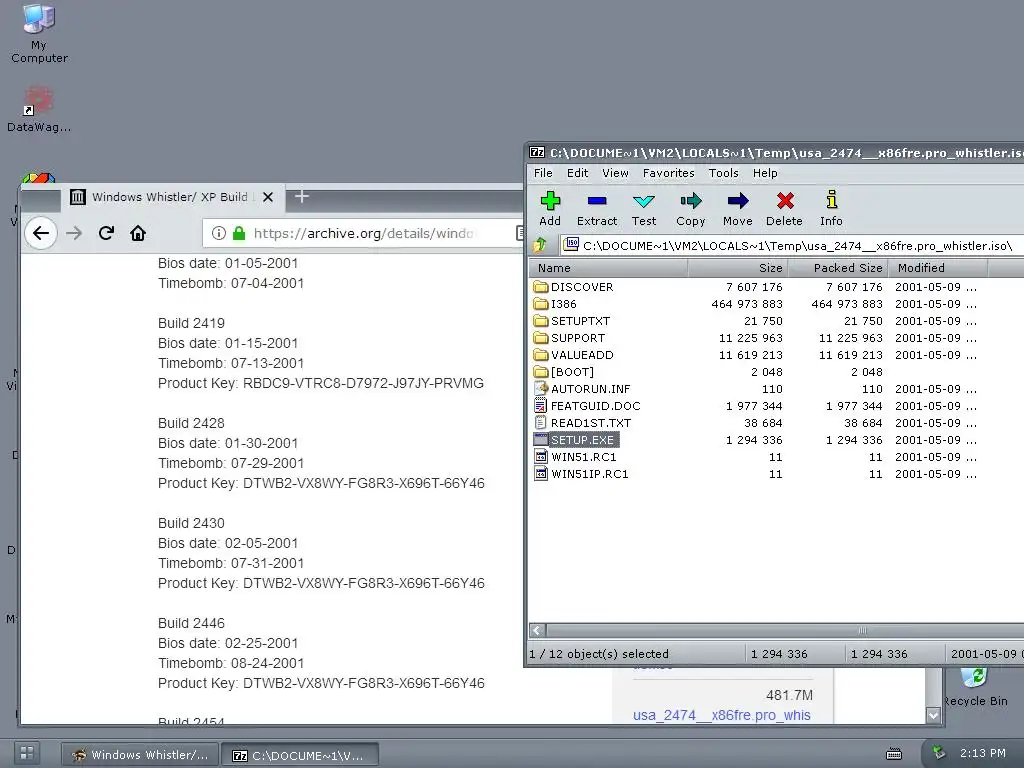Click the browser Home button
The image size is (1024, 768).
tap(138, 233)
